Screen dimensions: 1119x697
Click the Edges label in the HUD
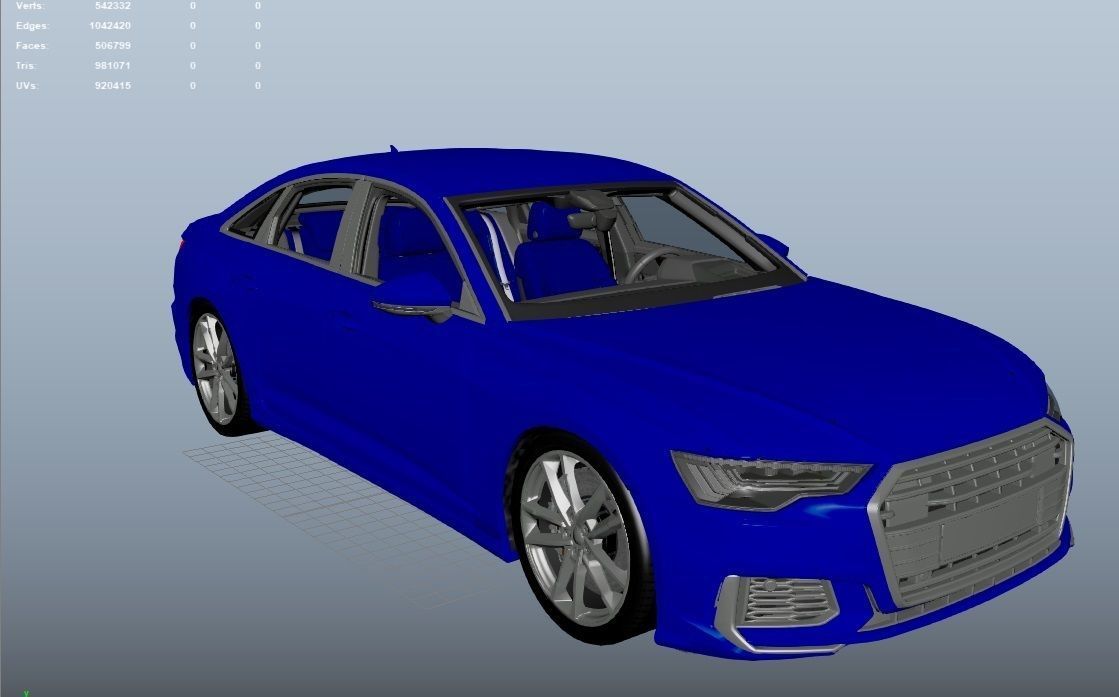tap(33, 26)
